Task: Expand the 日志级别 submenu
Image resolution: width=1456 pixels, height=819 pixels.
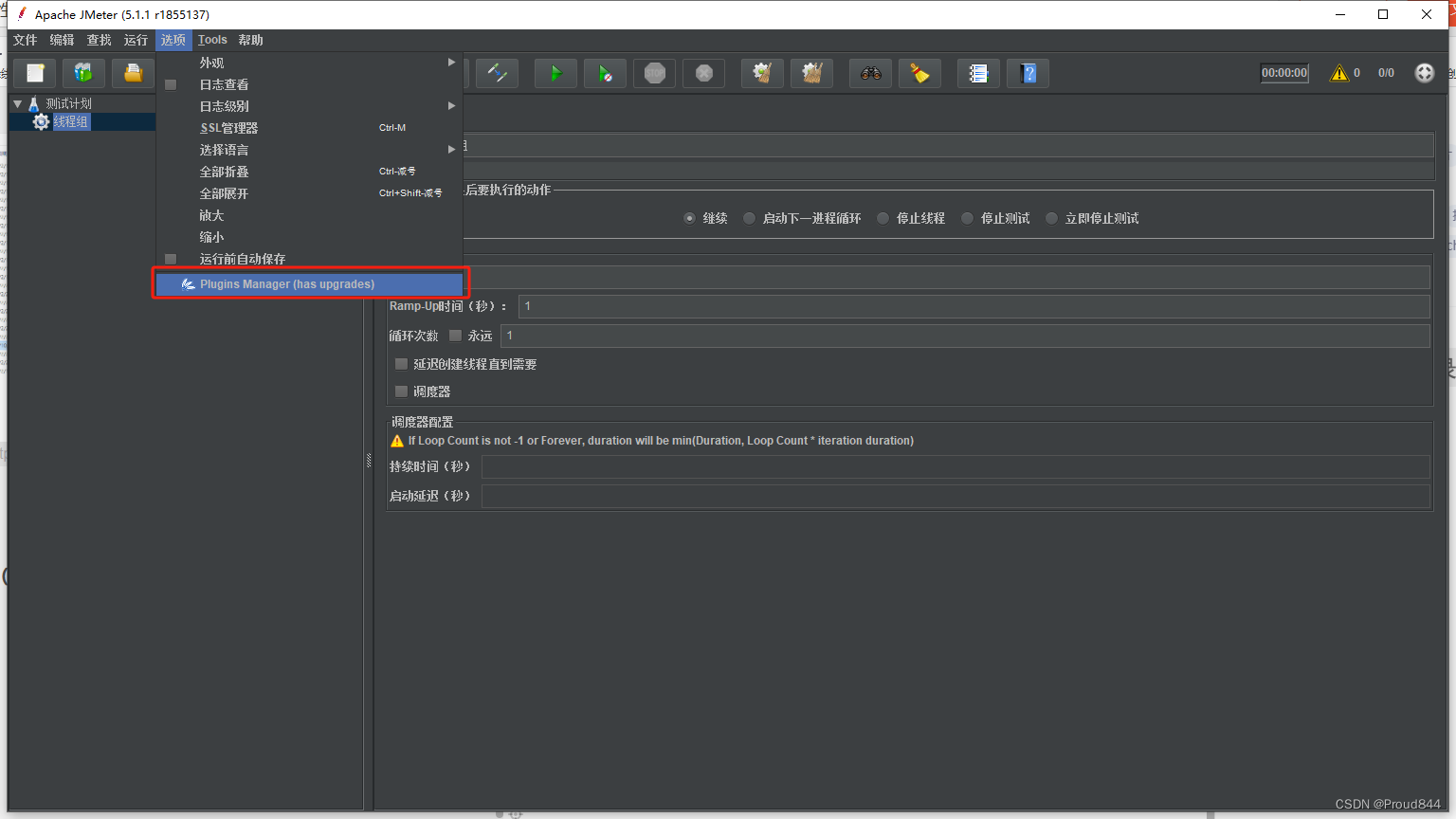Action: click(x=309, y=106)
